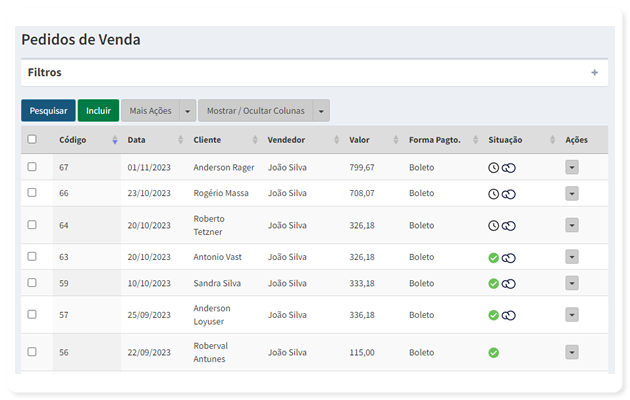The width and height of the screenshot is (630, 400).
Task: Expand the Filtros panel with plus icon
Action: pyautogui.click(x=595, y=73)
